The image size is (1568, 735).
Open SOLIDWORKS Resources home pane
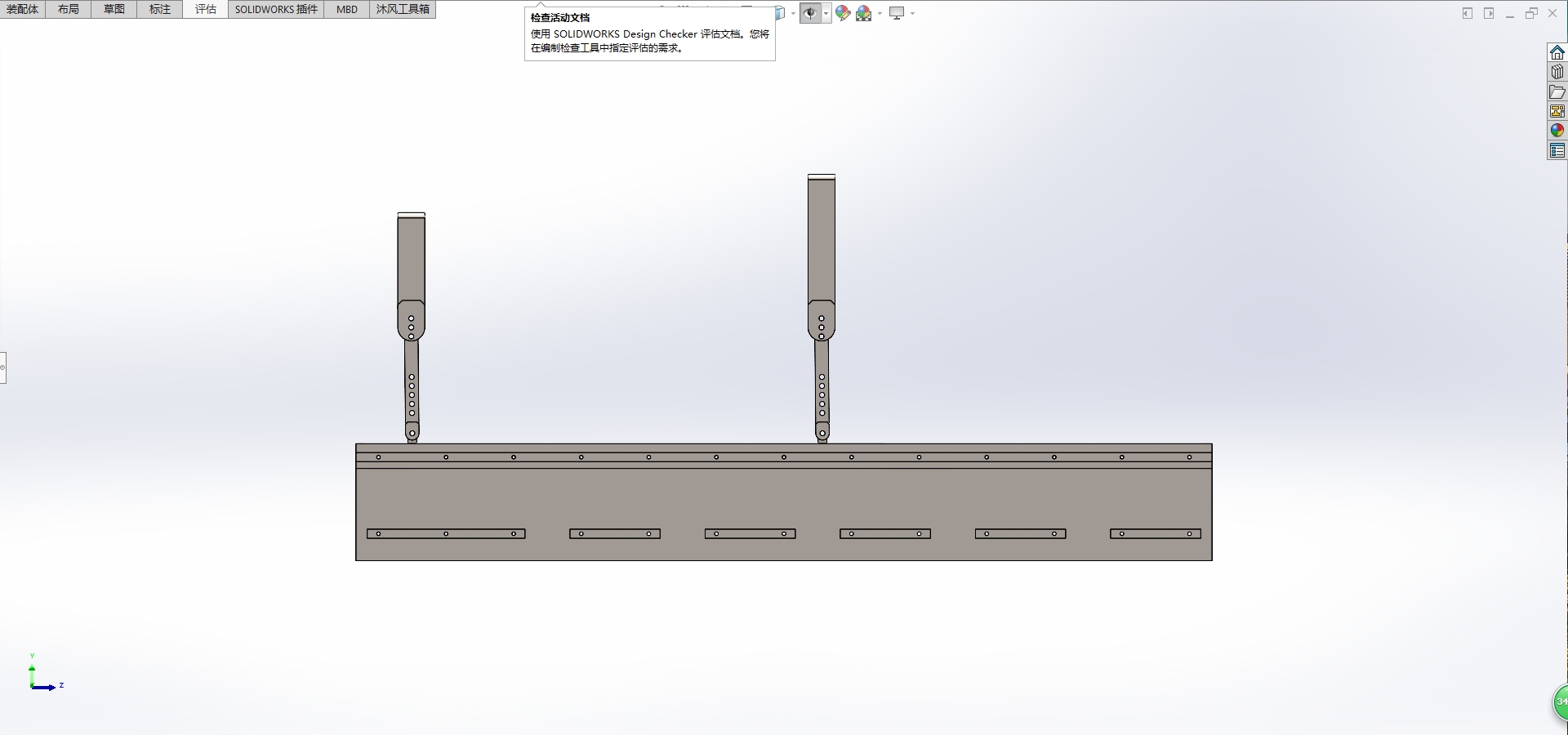pos(1557,52)
